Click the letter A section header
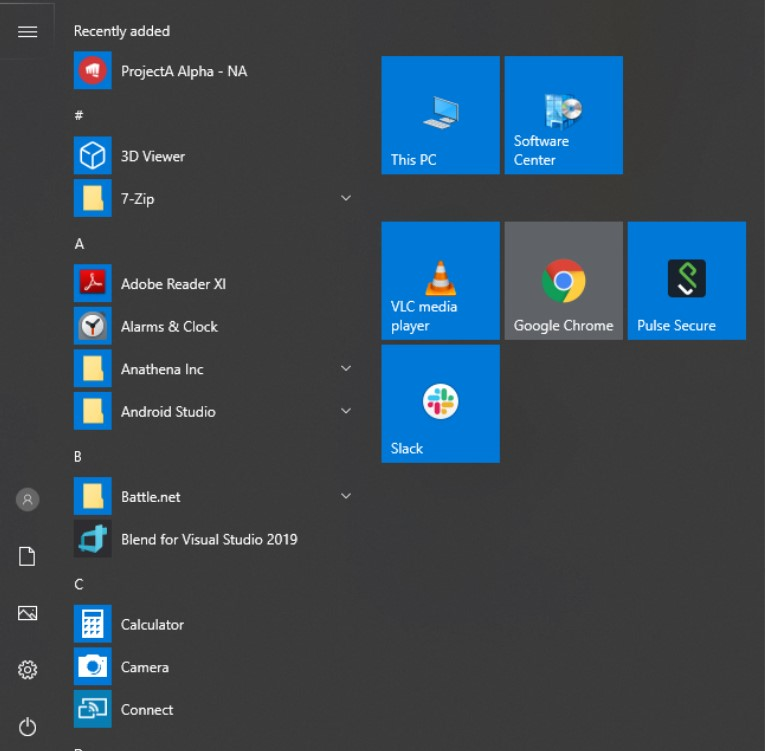Screen dimensions: 765x751 coord(79,244)
